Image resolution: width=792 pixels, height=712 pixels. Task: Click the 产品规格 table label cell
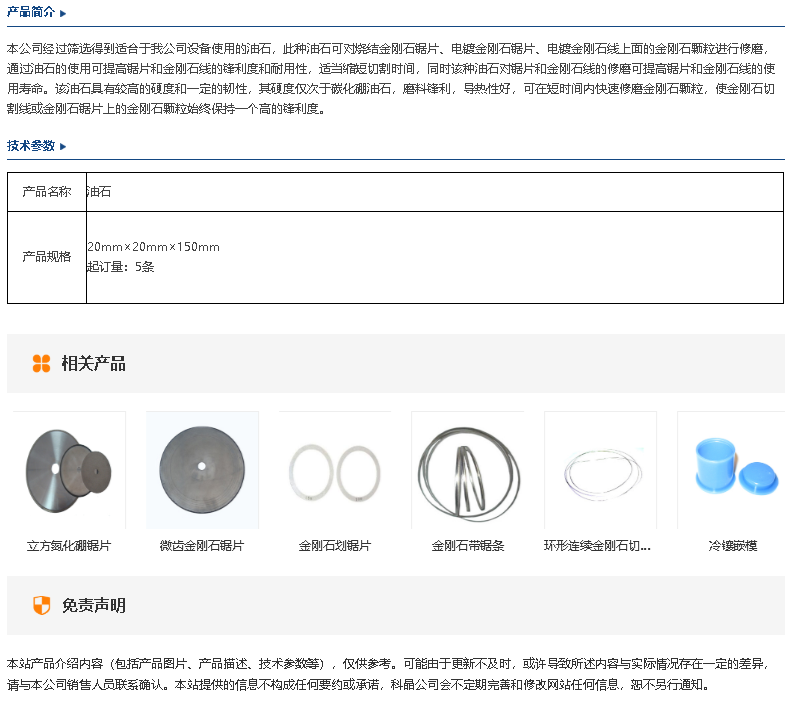click(47, 257)
